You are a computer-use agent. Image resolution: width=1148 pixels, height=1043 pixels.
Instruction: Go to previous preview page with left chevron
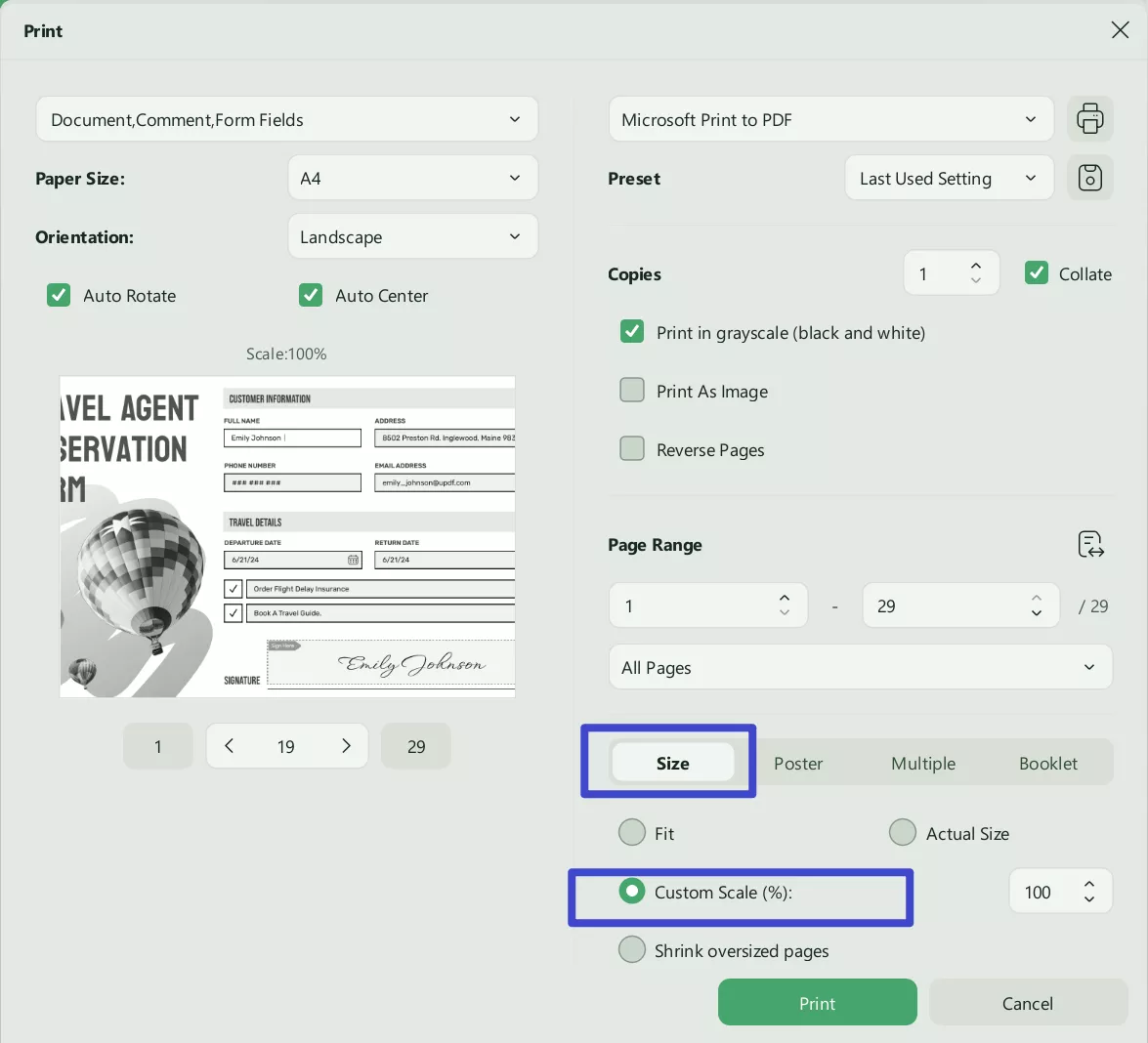click(x=229, y=745)
